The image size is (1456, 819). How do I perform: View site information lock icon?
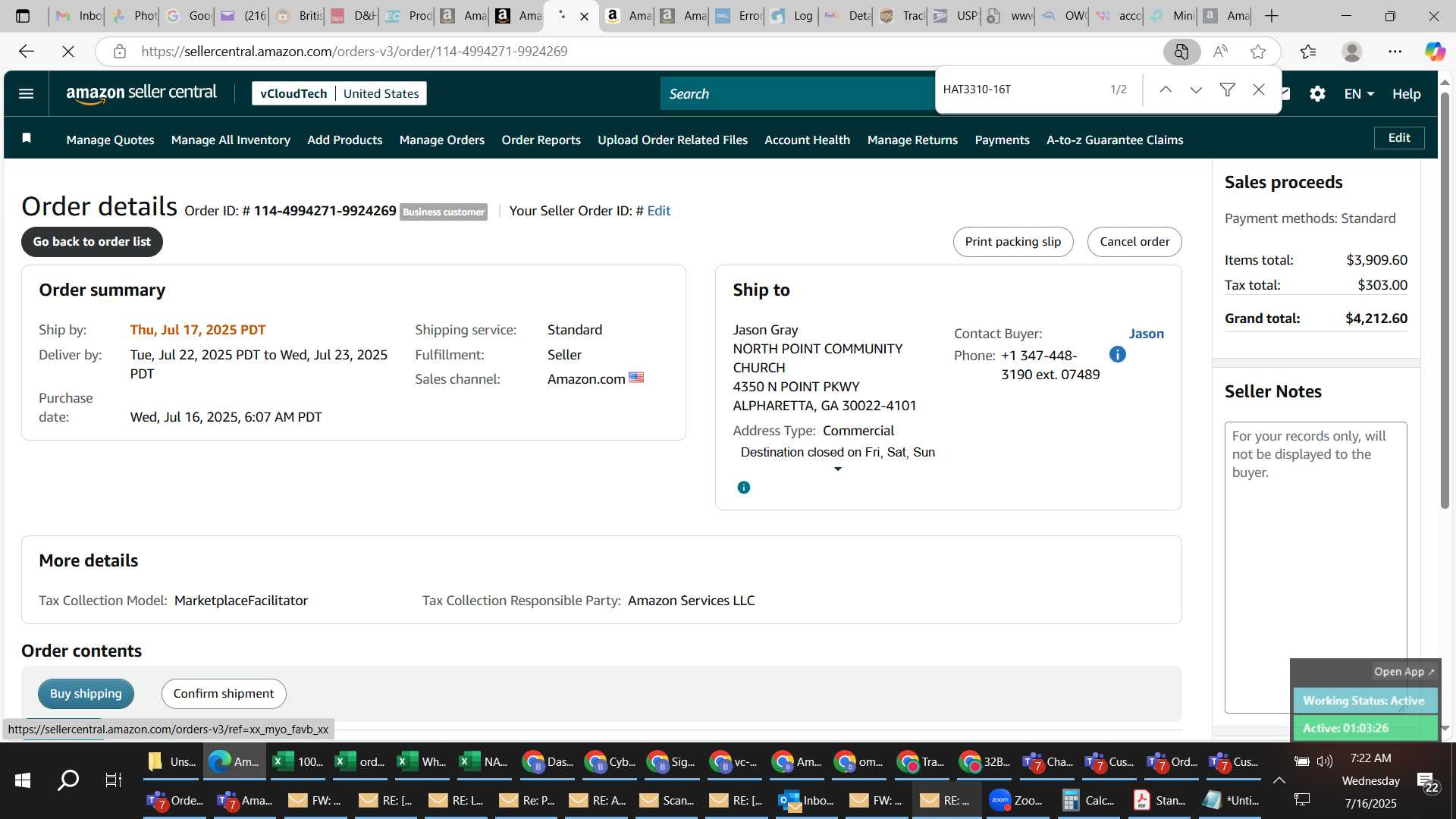[x=119, y=52]
